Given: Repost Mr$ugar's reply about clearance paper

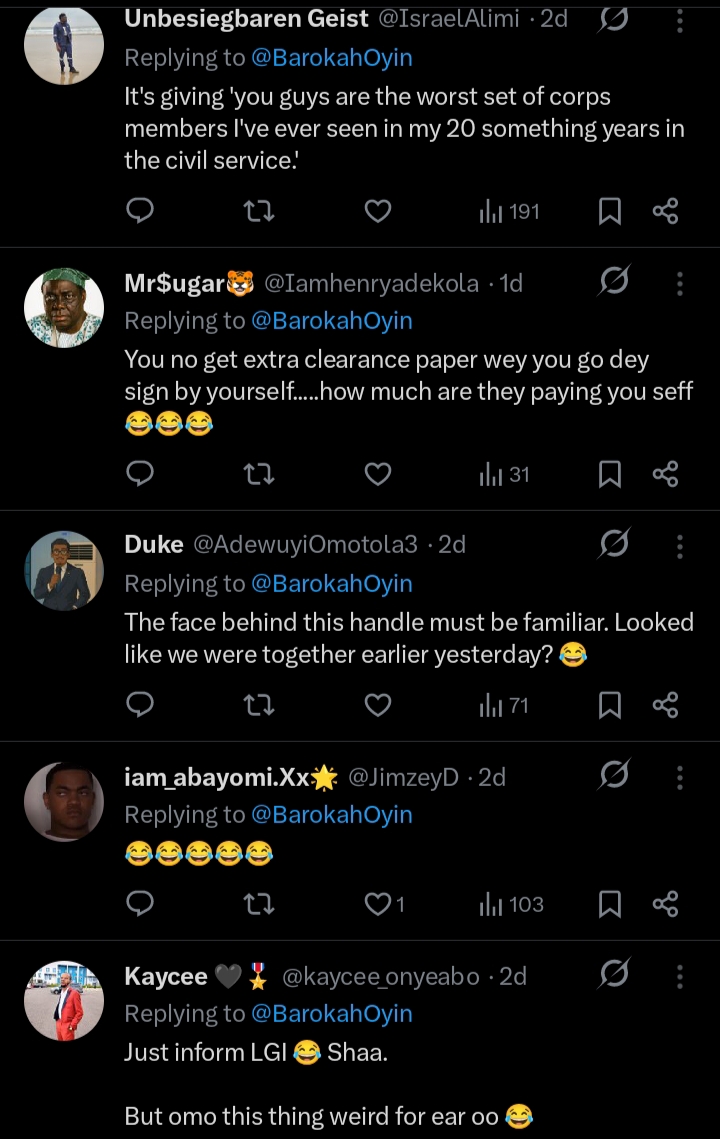Looking at the screenshot, I should (x=259, y=474).
